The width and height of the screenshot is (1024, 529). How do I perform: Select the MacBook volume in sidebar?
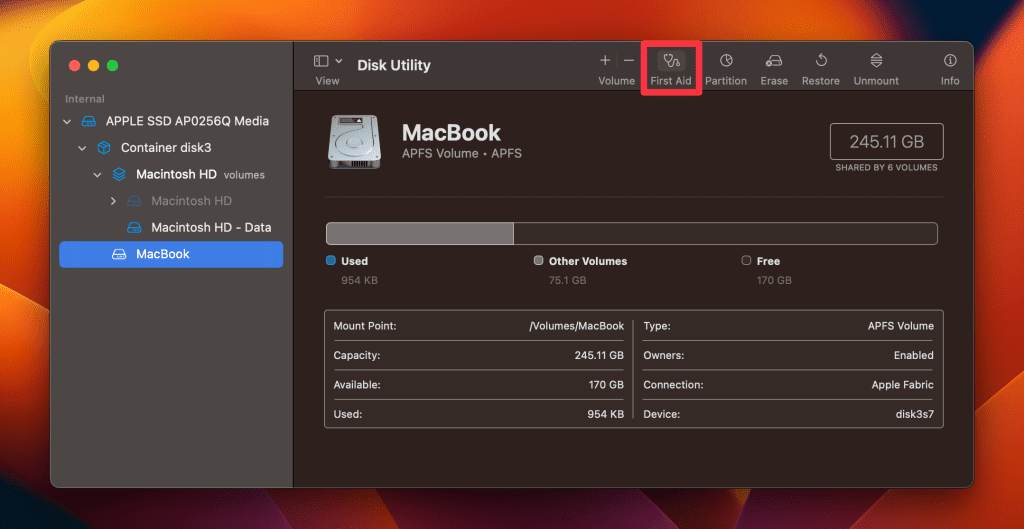point(171,254)
